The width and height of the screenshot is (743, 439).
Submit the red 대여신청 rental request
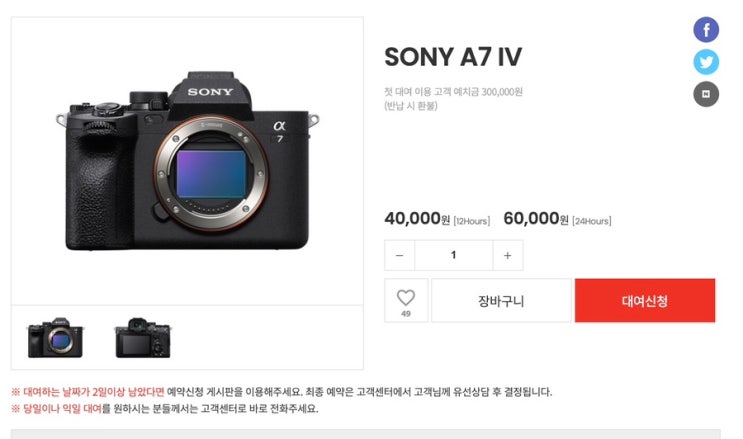(645, 301)
